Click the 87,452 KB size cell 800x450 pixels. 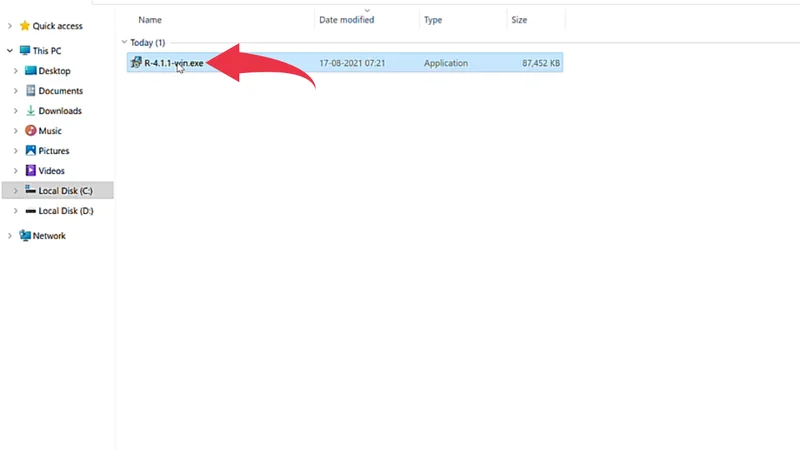(541, 63)
